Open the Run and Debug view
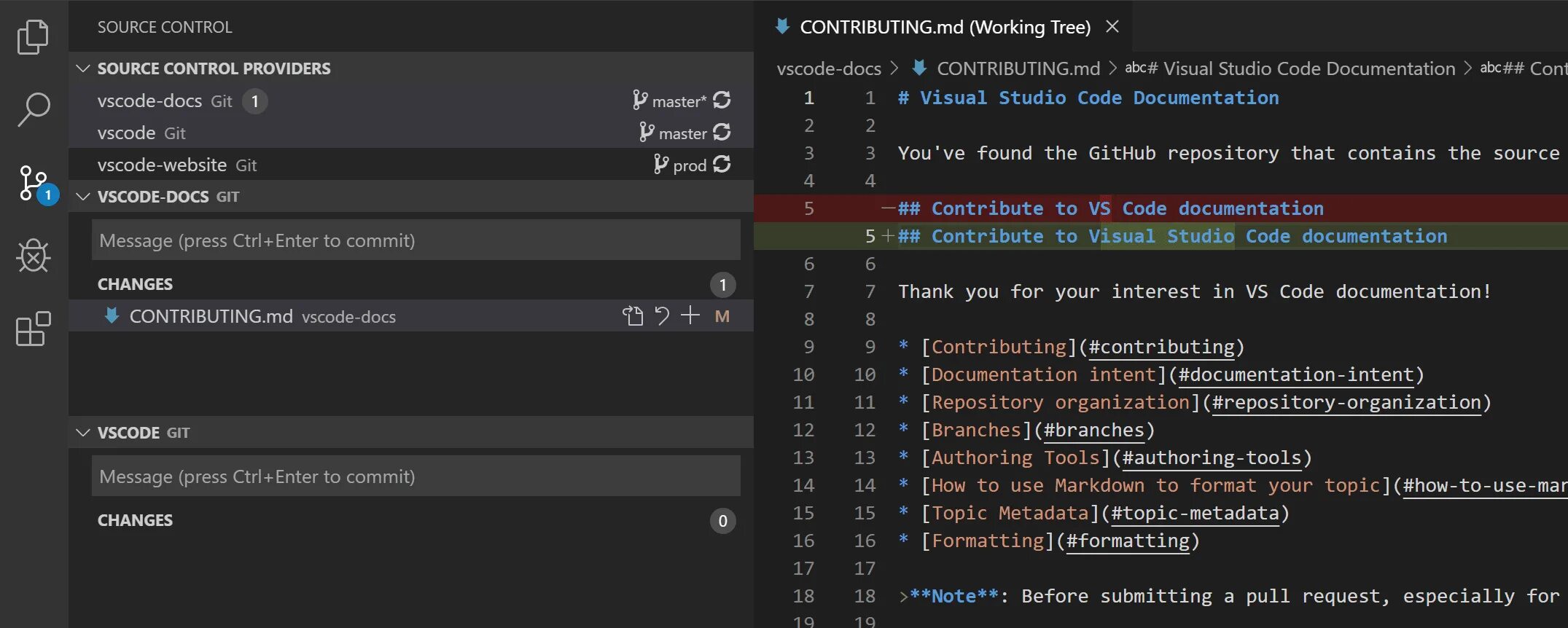Viewport: 1568px width, 628px height. (33, 256)
